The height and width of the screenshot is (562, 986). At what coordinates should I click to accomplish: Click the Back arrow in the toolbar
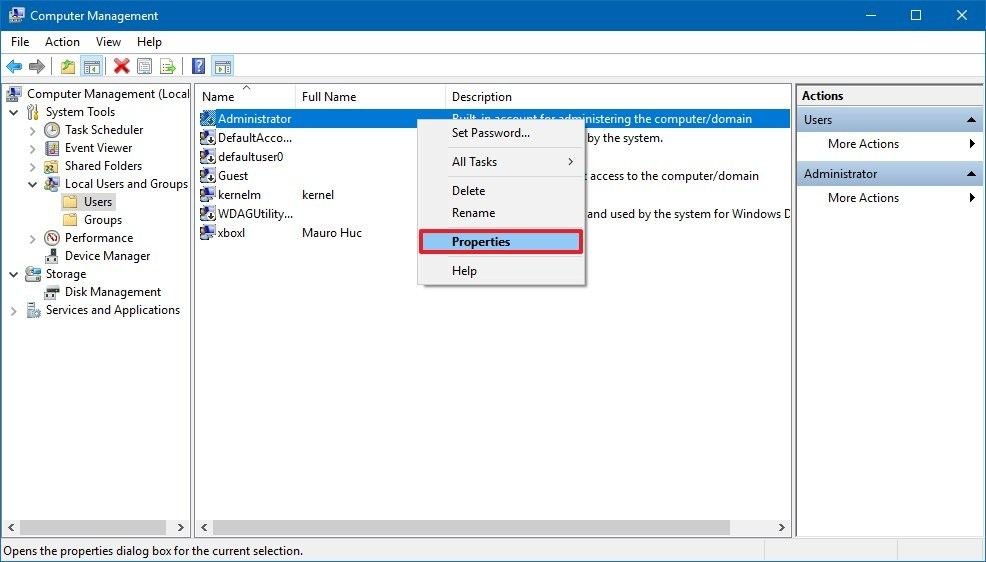14,67
